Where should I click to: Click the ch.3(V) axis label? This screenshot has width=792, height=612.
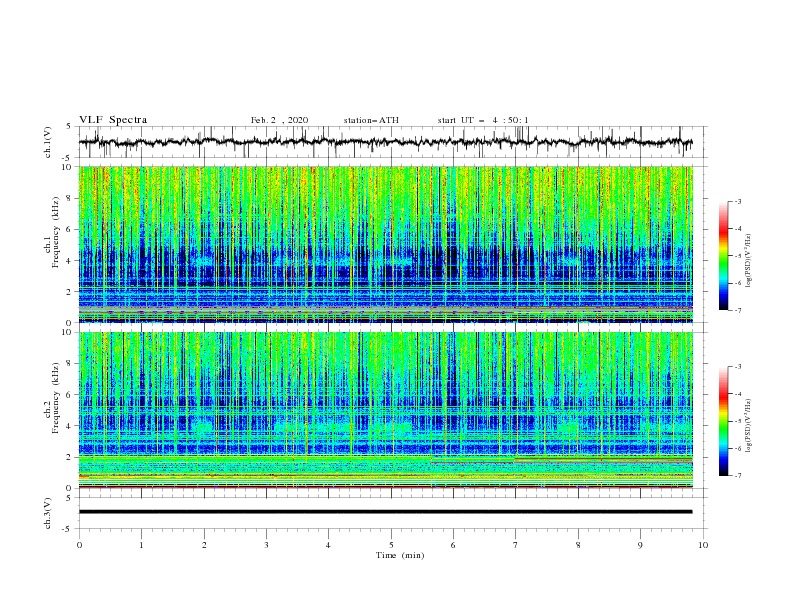tap(48, 513)
